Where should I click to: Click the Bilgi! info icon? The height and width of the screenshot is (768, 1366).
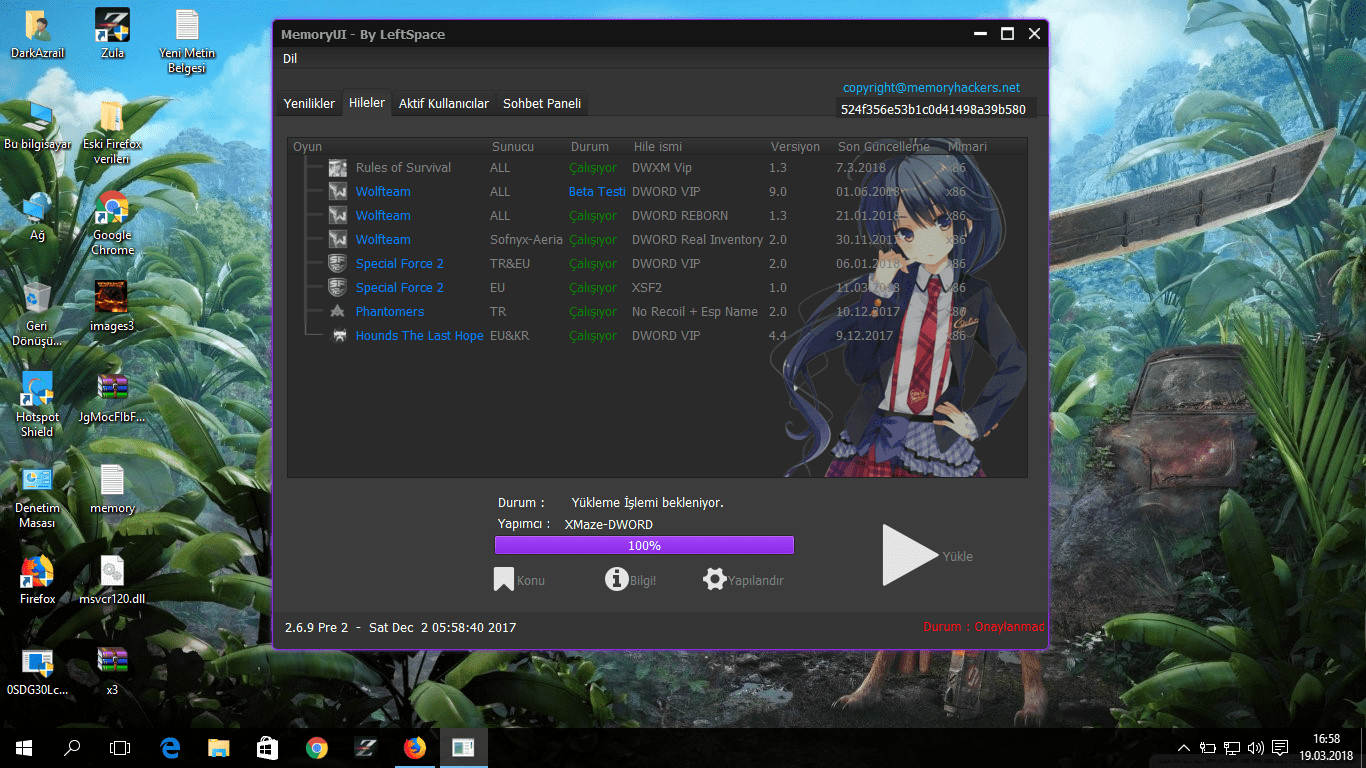617,579
